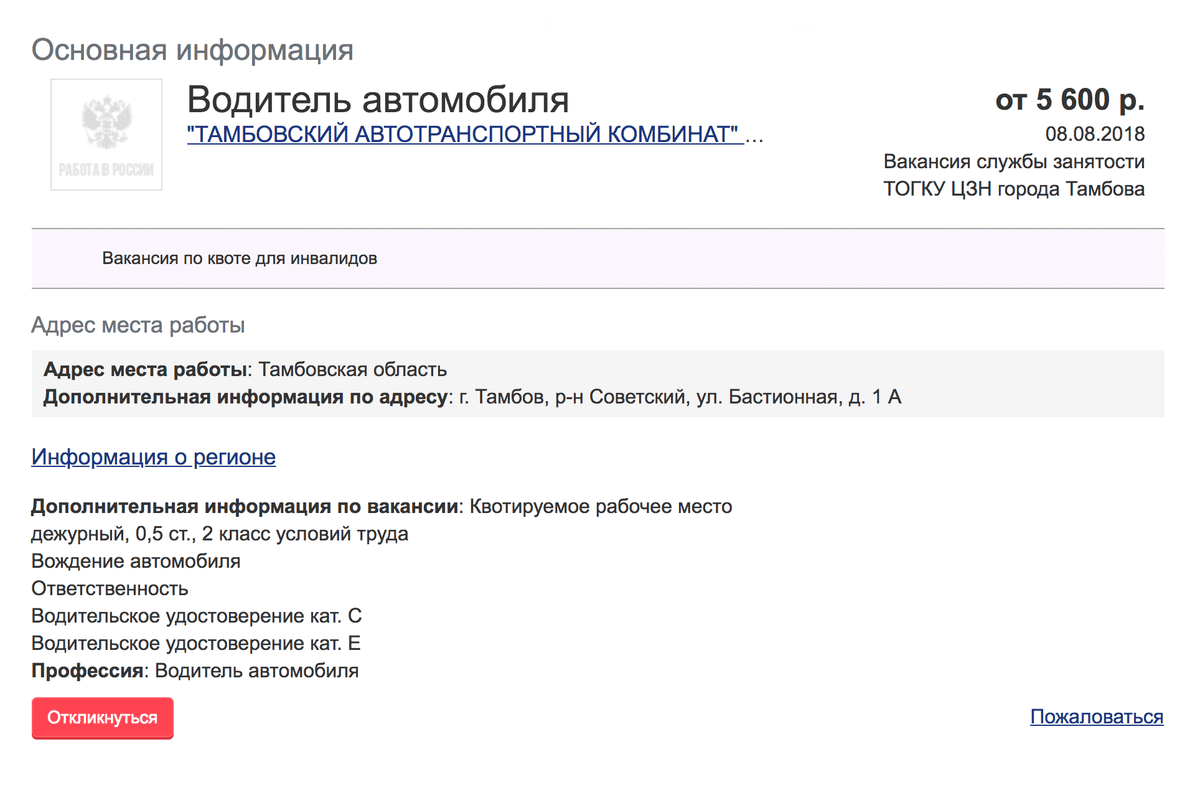The image size is (1200, 797).
Task: Click the Основная информация section heading
Action: [x=192, y=49]
